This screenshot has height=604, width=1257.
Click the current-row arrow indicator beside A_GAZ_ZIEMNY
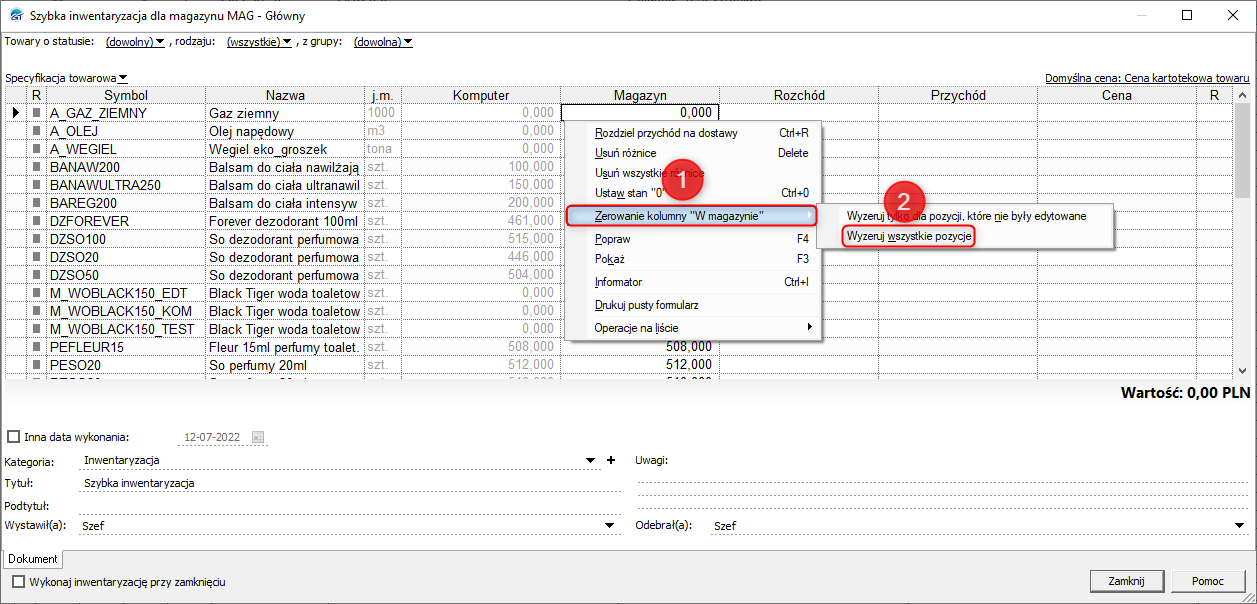(x=15, y=113)
